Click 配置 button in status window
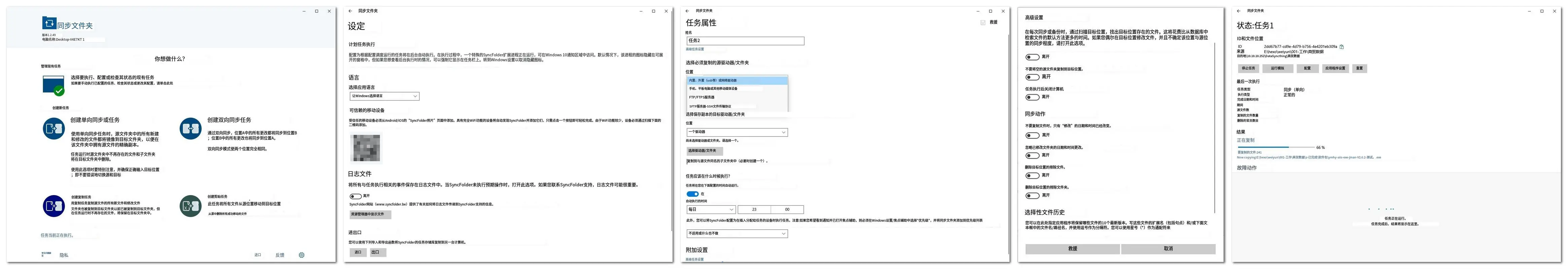Screen dimensions: 1568x269 pos(1307,68)
